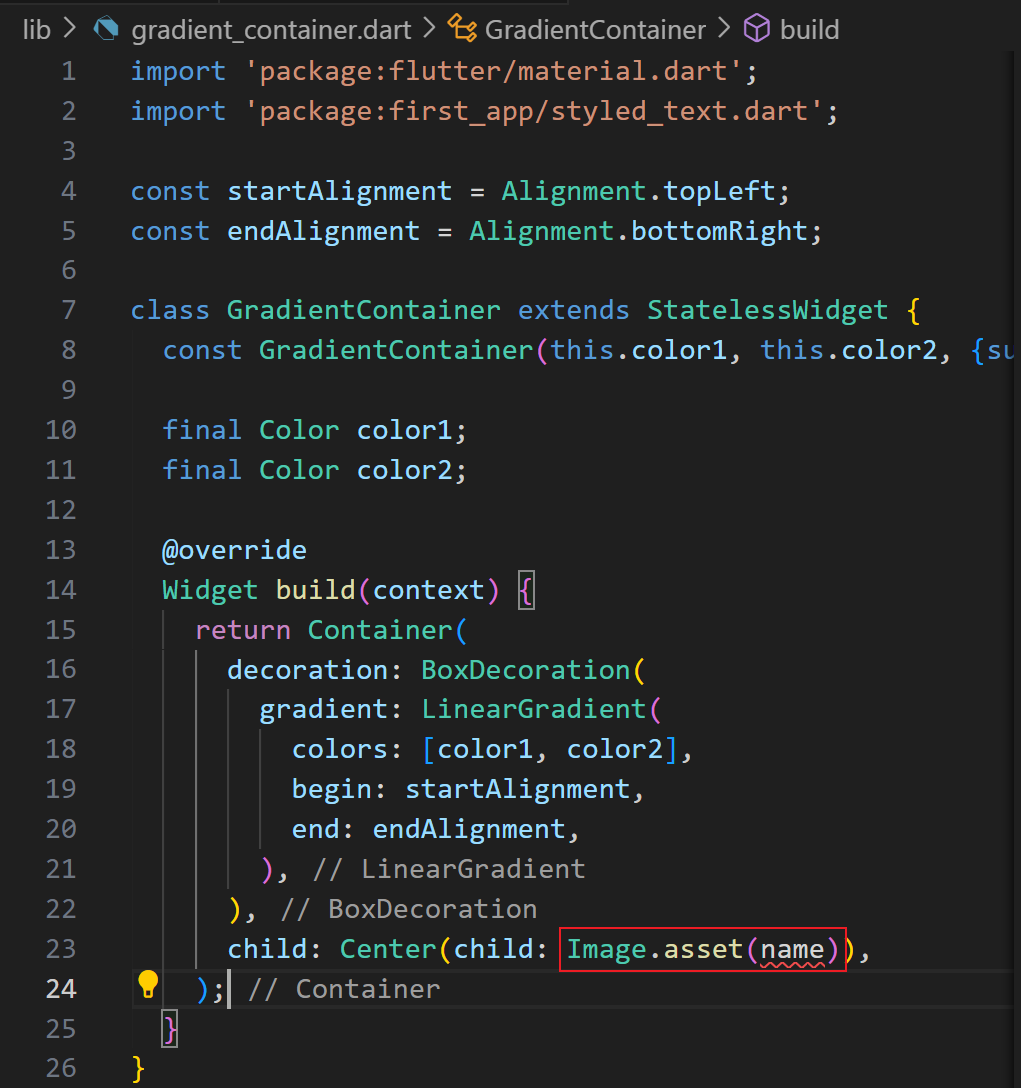Screen dimensions: 1021x1088
Task: Click the class symbol icon beside GradientContainer breadcrumb
Action: [x=462, y=29]
